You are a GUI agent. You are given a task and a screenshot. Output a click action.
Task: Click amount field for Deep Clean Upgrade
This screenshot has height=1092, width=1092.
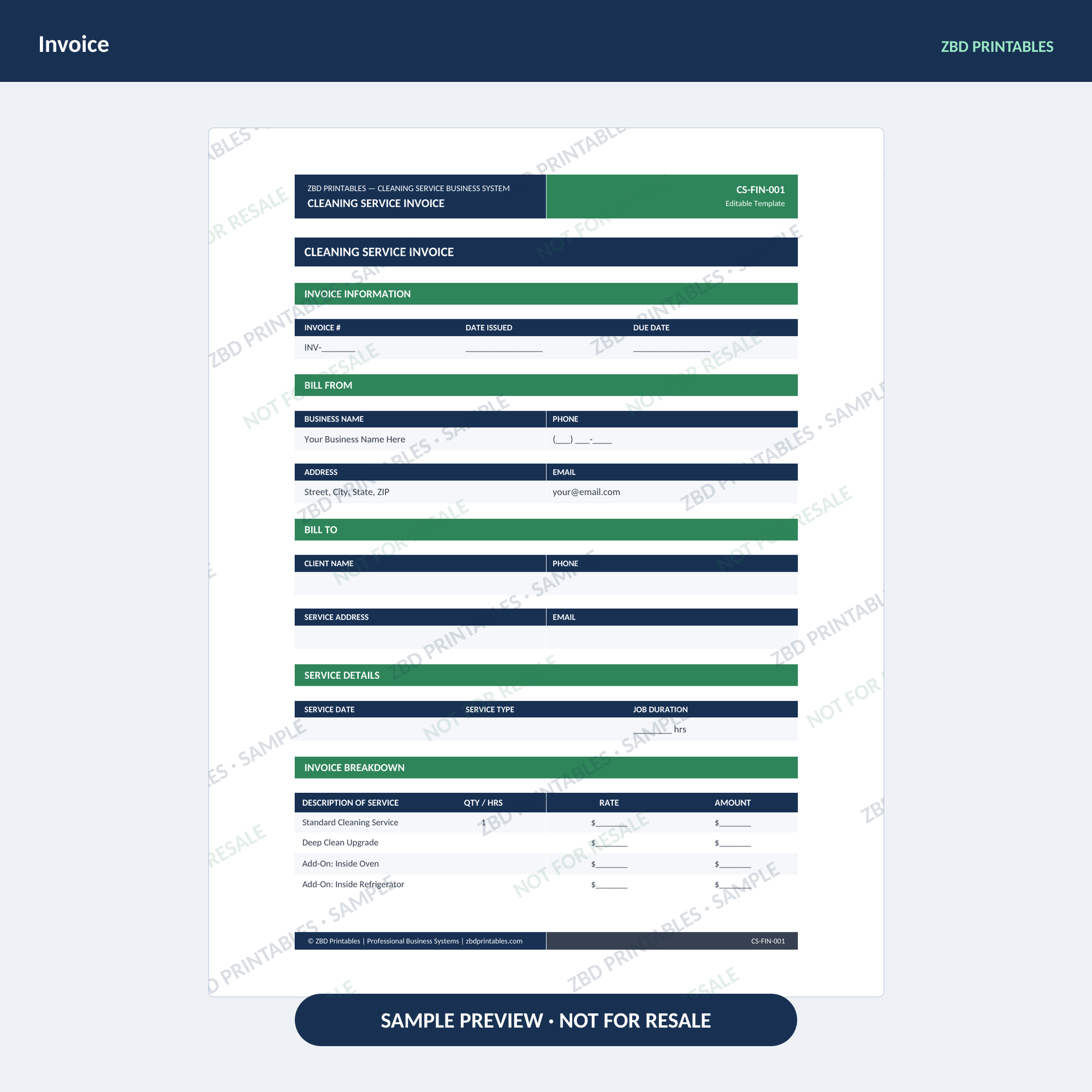tap(733, 844)
